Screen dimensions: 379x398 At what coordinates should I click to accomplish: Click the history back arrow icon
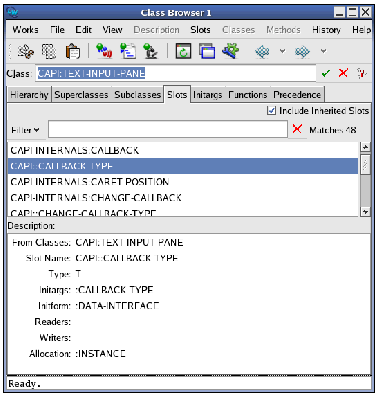262,51
